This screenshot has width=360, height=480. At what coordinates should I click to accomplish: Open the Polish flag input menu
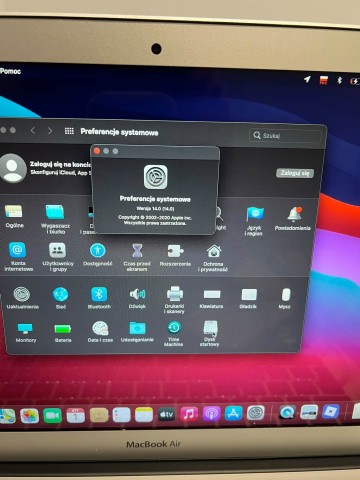pos(324,80)
